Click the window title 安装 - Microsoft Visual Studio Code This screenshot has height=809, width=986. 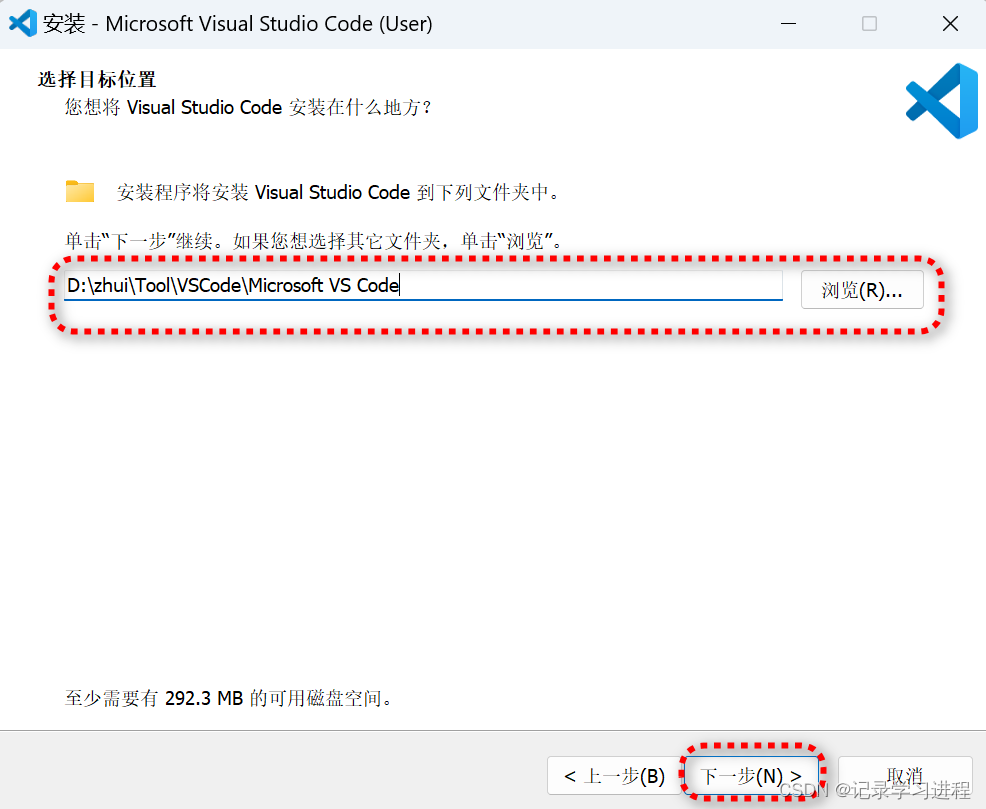(x=238, y=24)
